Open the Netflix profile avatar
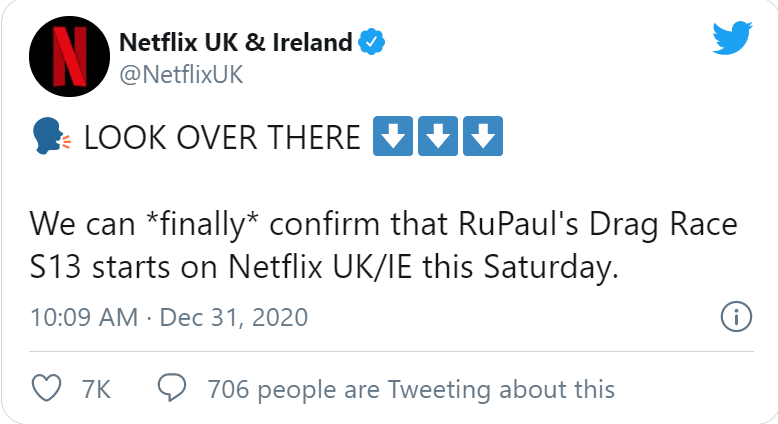Screen dimensions: 778x424 coord(68,55)
